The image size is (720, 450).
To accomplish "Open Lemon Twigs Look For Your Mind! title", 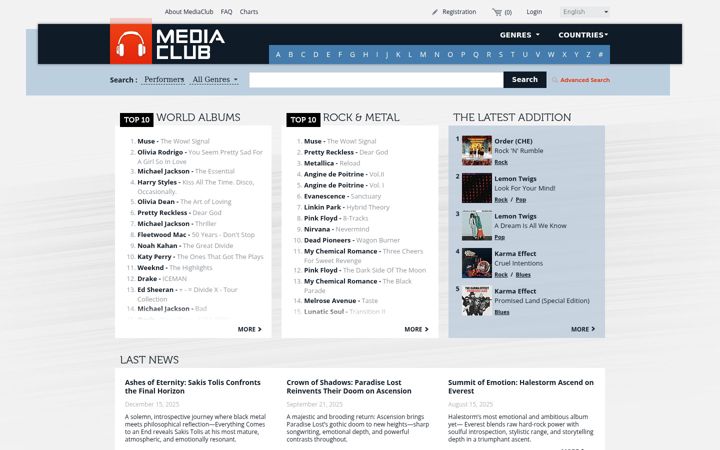I will (525, 188).
